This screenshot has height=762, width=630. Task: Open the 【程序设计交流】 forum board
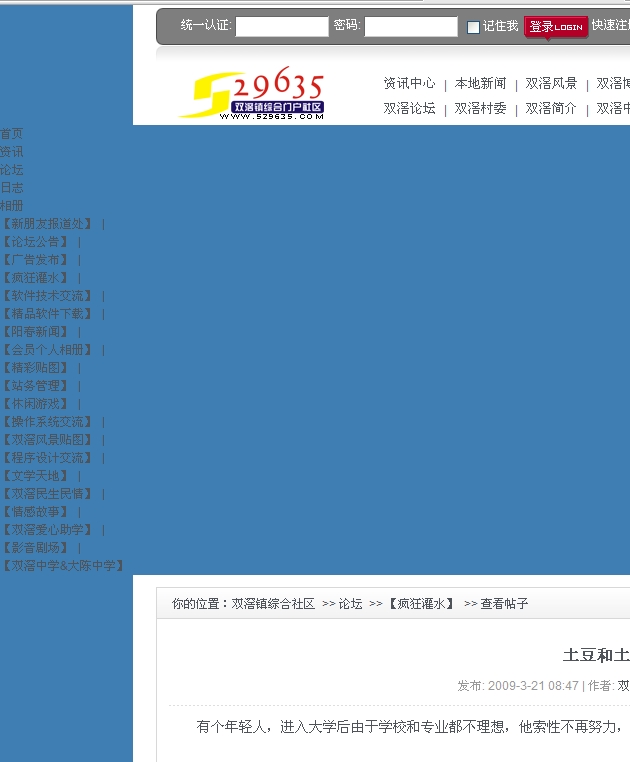coord(47,457)
